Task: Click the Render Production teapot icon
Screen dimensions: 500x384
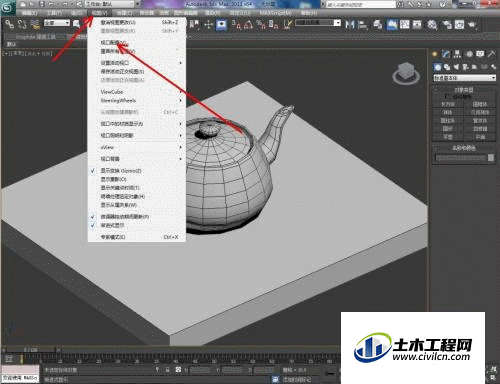Action: tap(472, 25)
